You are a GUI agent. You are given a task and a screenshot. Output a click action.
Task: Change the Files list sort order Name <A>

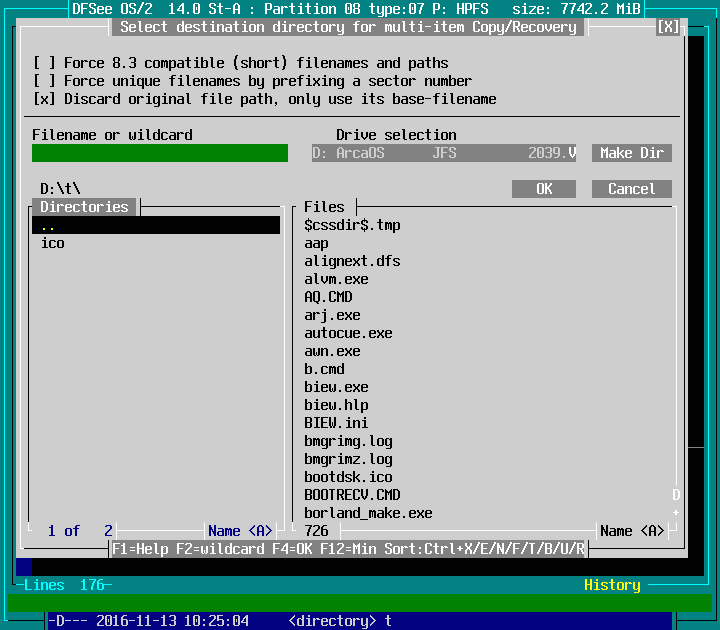click(632, 531)
